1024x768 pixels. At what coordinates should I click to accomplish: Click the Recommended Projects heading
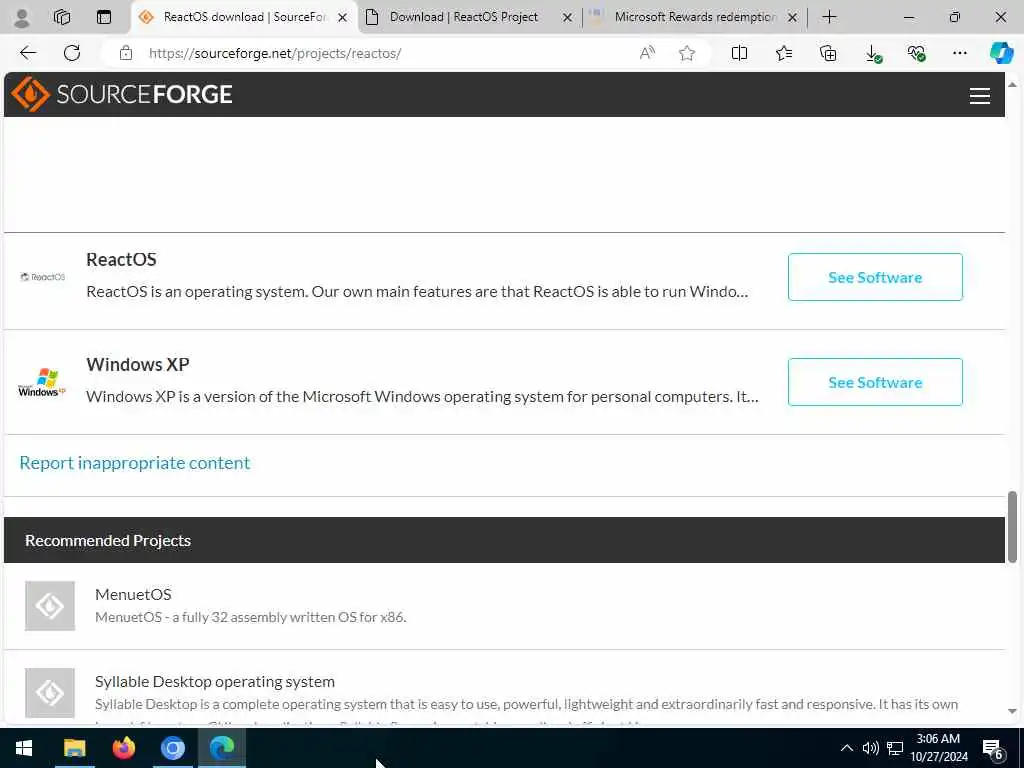108,541
